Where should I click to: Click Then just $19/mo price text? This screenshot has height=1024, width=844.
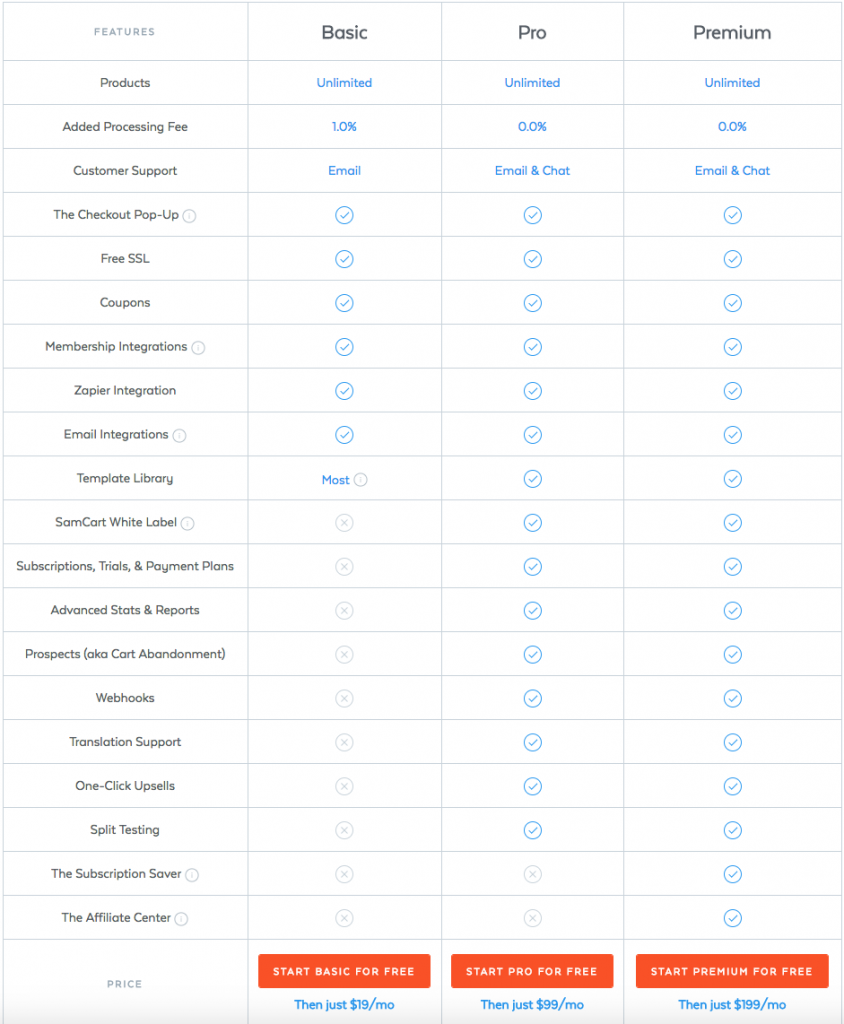344,1004
